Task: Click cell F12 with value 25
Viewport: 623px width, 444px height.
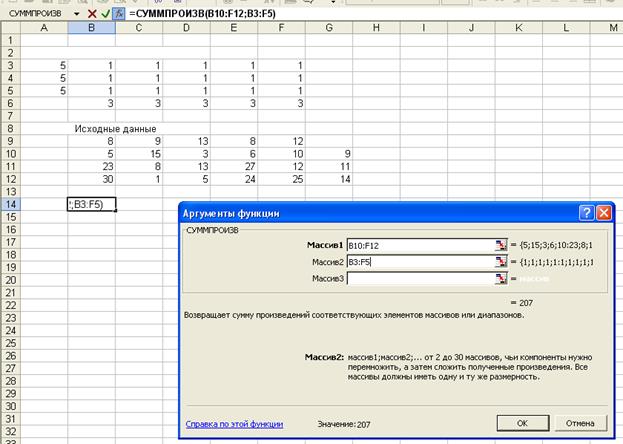Action: (281, 179)
